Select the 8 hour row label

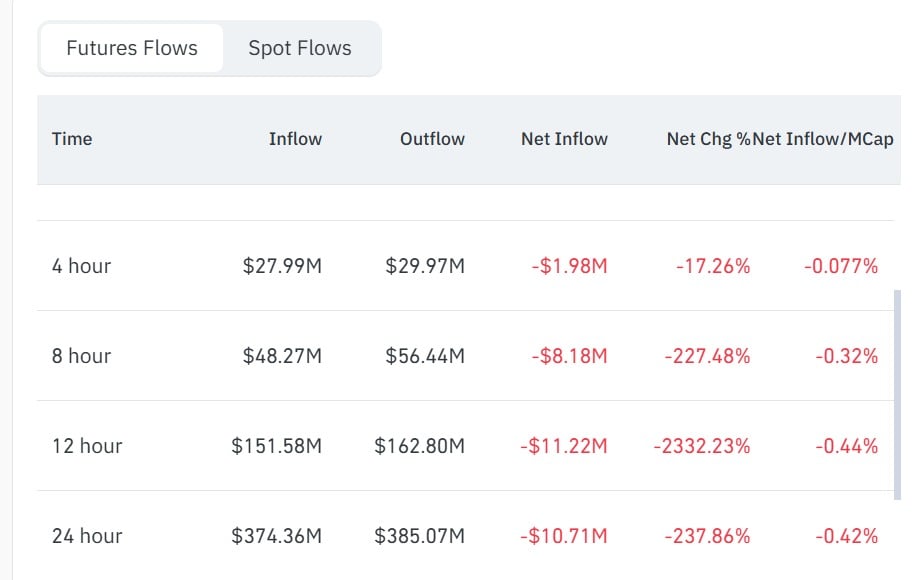click(81, 356)
